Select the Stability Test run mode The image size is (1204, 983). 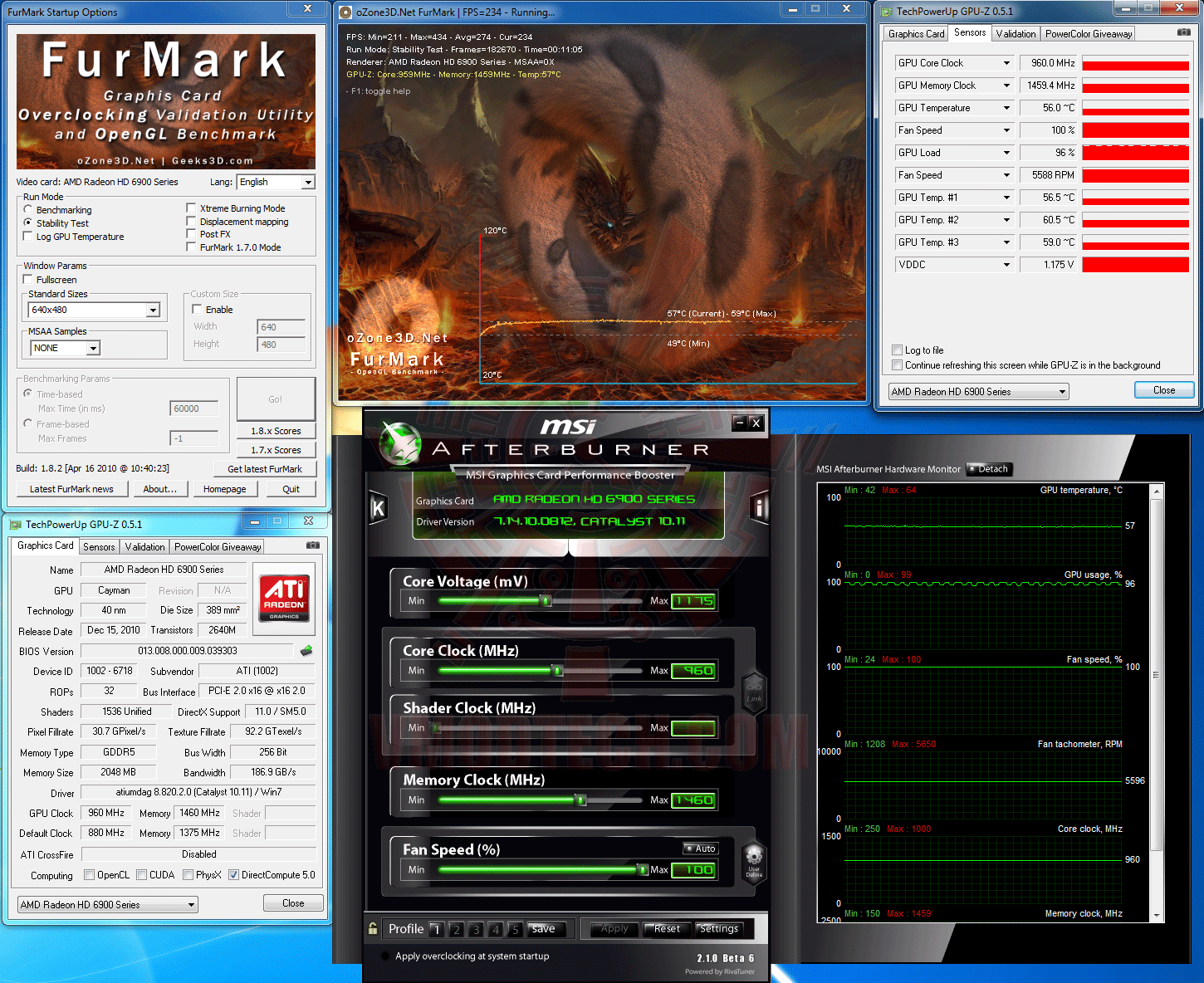click(x=28, y=223)
